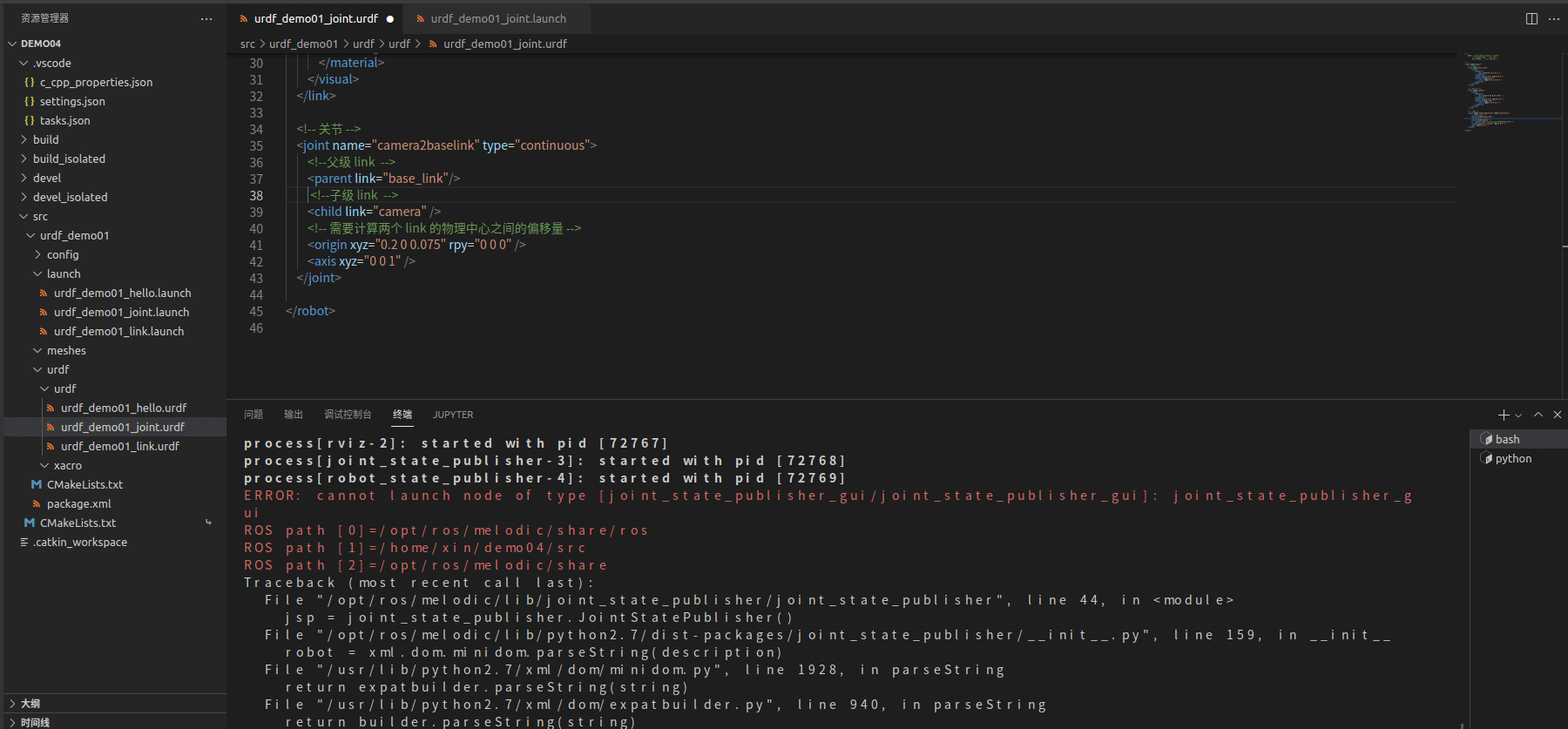This screenshot has height=729, width=1568.
Task: Select the 终端 terminal panel tab
Action: point(402,415)
